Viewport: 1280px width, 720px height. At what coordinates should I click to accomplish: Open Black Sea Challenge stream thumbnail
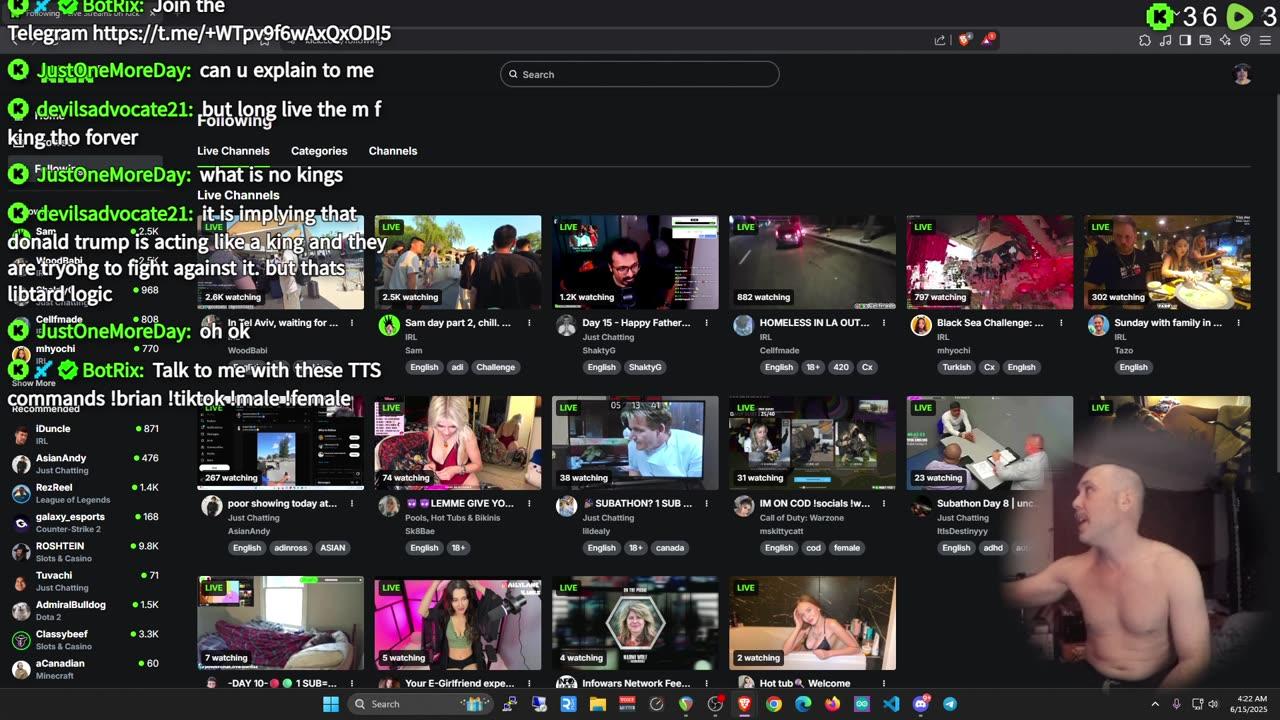[x=990, y=262]
